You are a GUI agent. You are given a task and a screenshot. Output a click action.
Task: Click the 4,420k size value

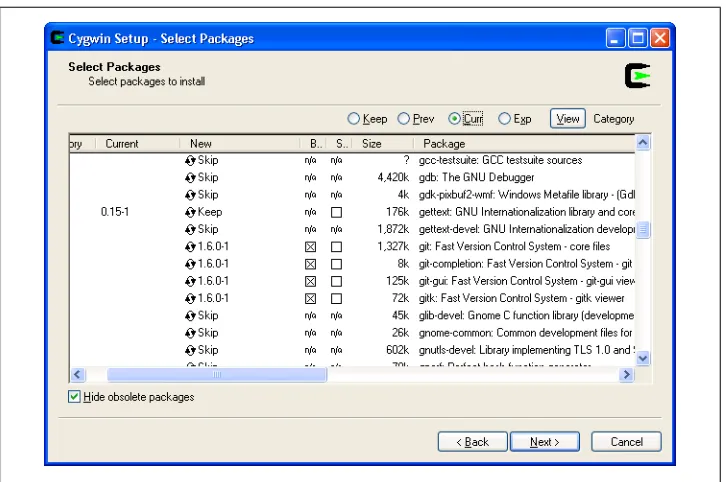(393, 177)
